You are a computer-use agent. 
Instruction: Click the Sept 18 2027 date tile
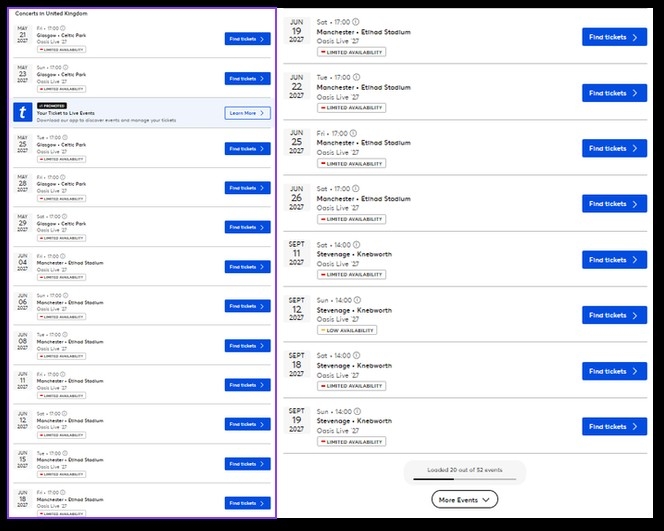pyautogui.click(x=296, y=364)
